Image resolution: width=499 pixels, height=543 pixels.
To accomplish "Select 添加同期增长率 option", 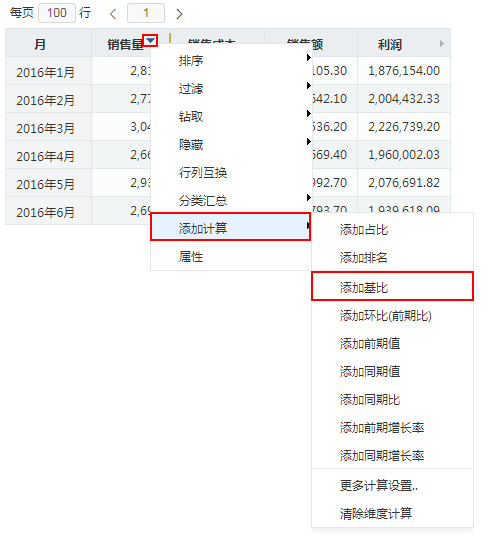I will tap(392, 455).
